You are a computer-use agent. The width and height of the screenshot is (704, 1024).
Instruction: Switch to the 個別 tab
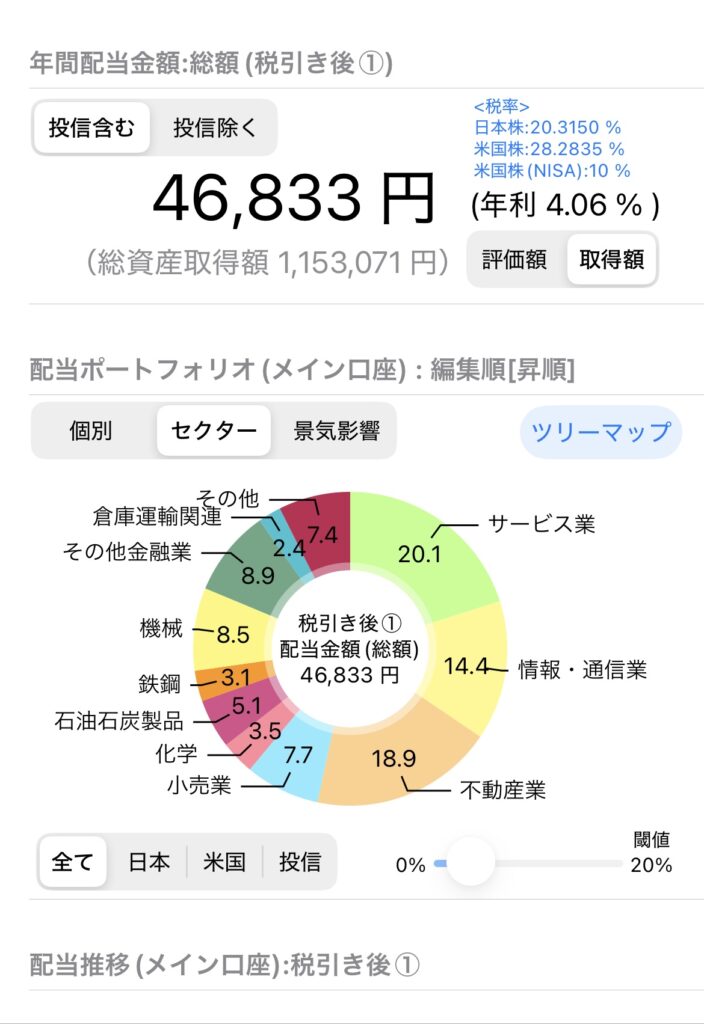point(91,431)
